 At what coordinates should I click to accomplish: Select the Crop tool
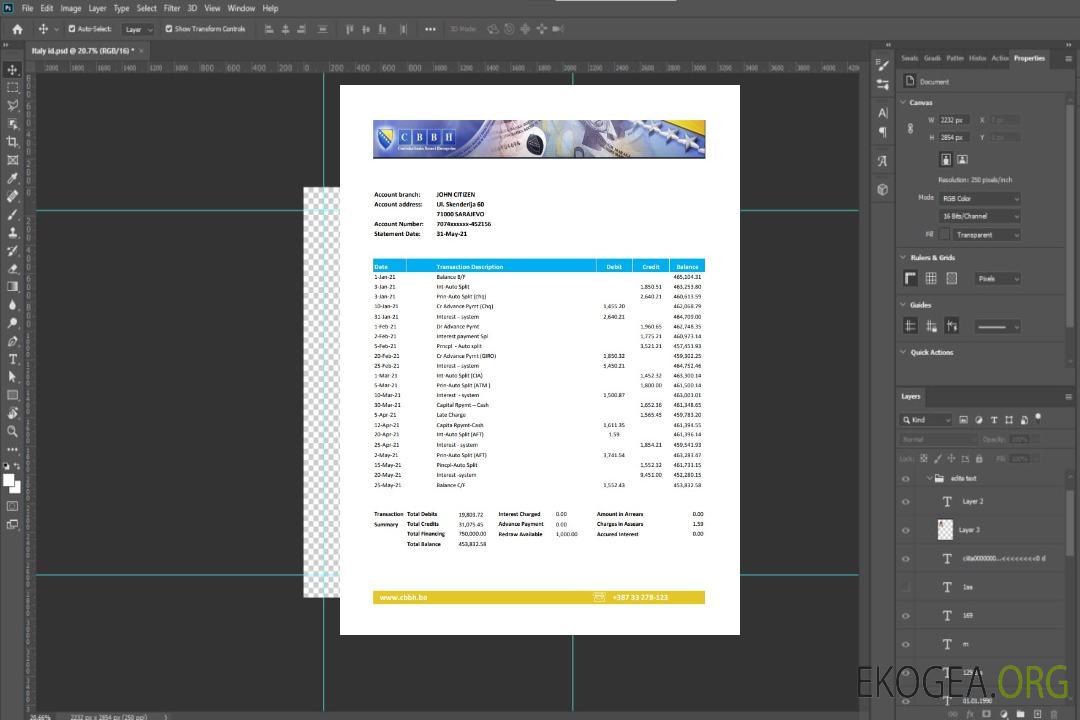pos(12,142)
